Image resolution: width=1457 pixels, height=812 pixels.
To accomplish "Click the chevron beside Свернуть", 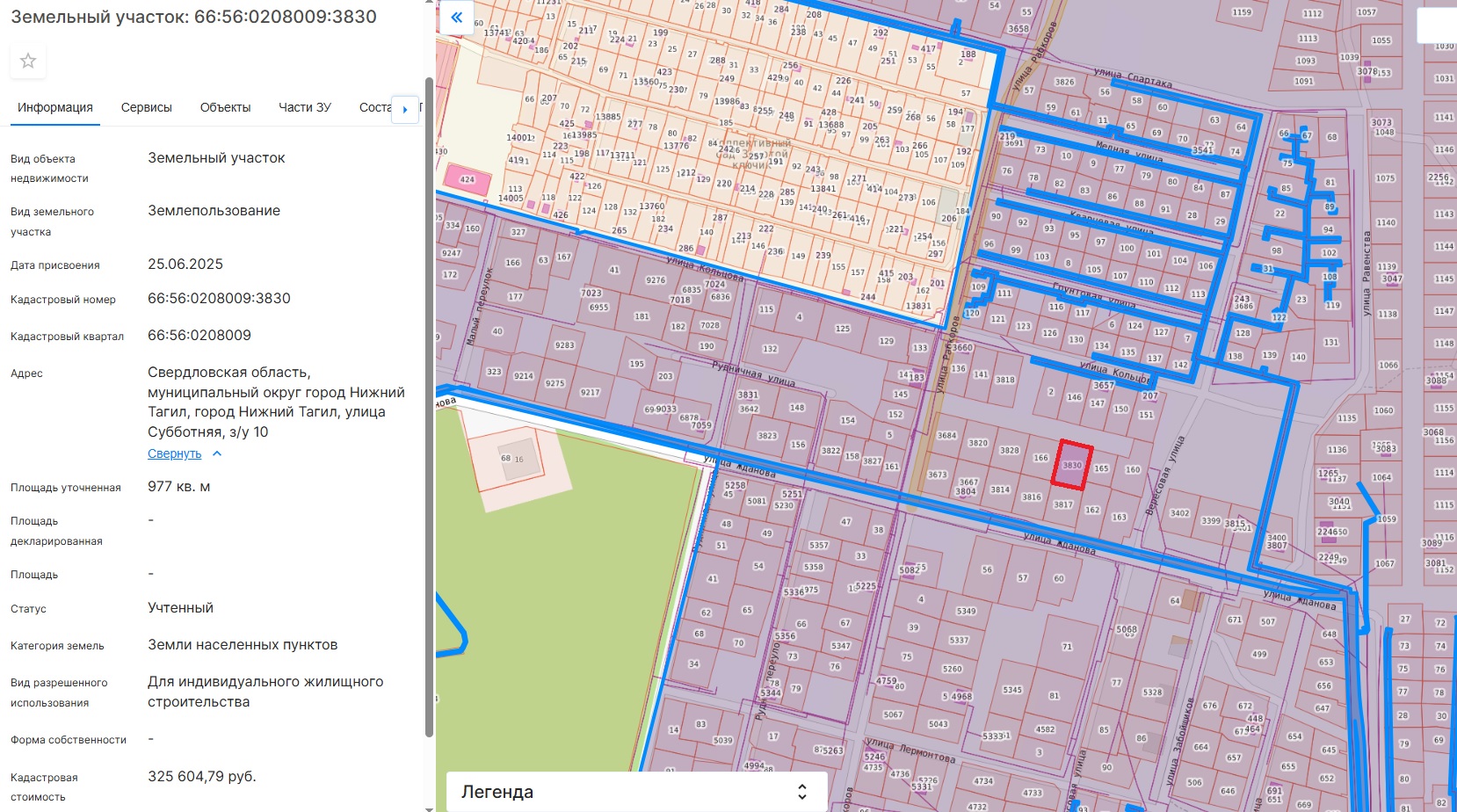I will point(217,454).
